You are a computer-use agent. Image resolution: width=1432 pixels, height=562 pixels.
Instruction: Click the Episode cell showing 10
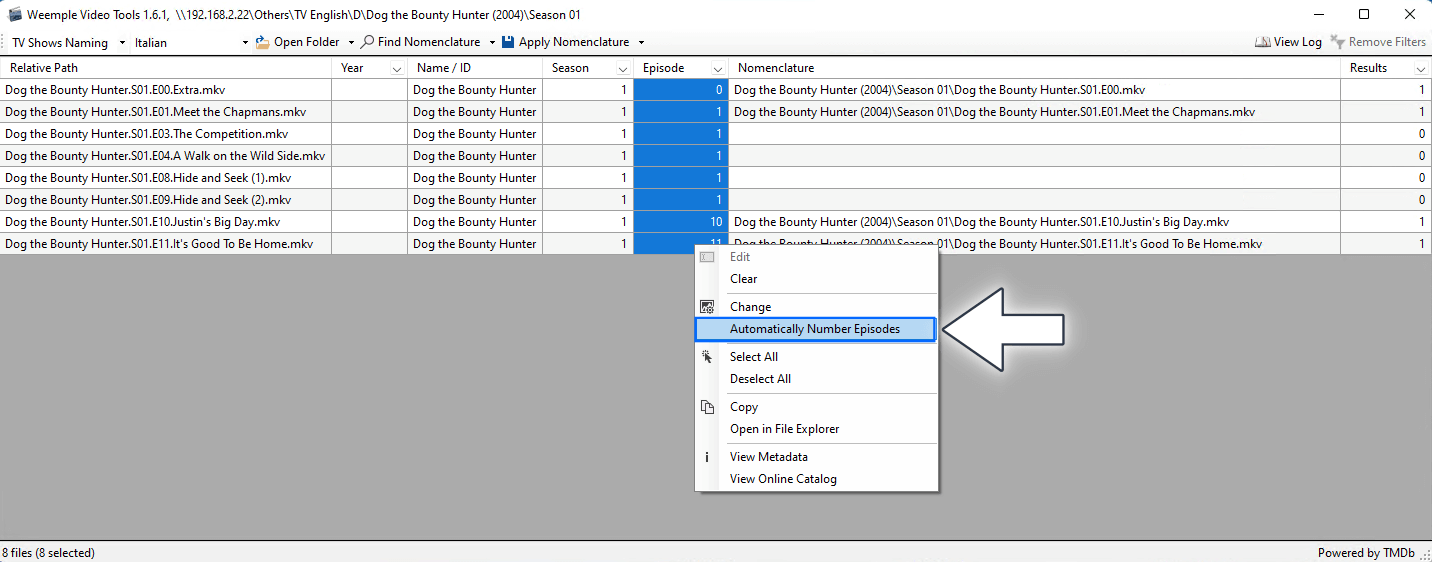681,222
